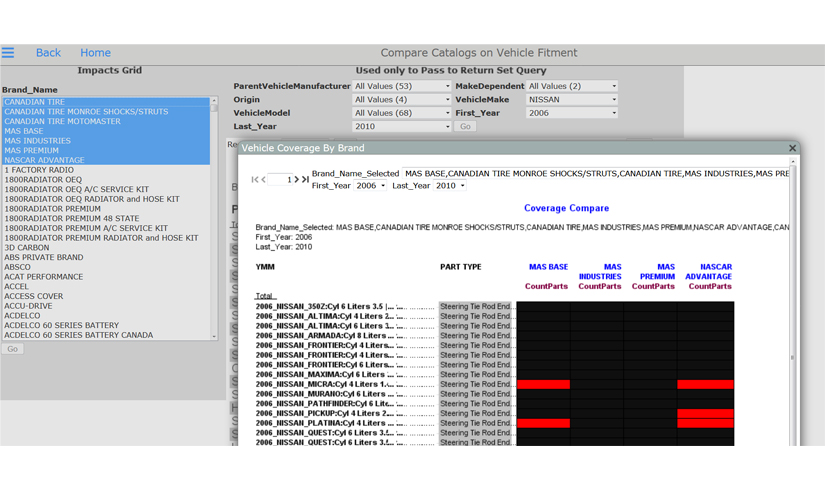Click the brand list scrollbar up arrow
Viewport: 825px width, 491px height.
pos(214,101)
